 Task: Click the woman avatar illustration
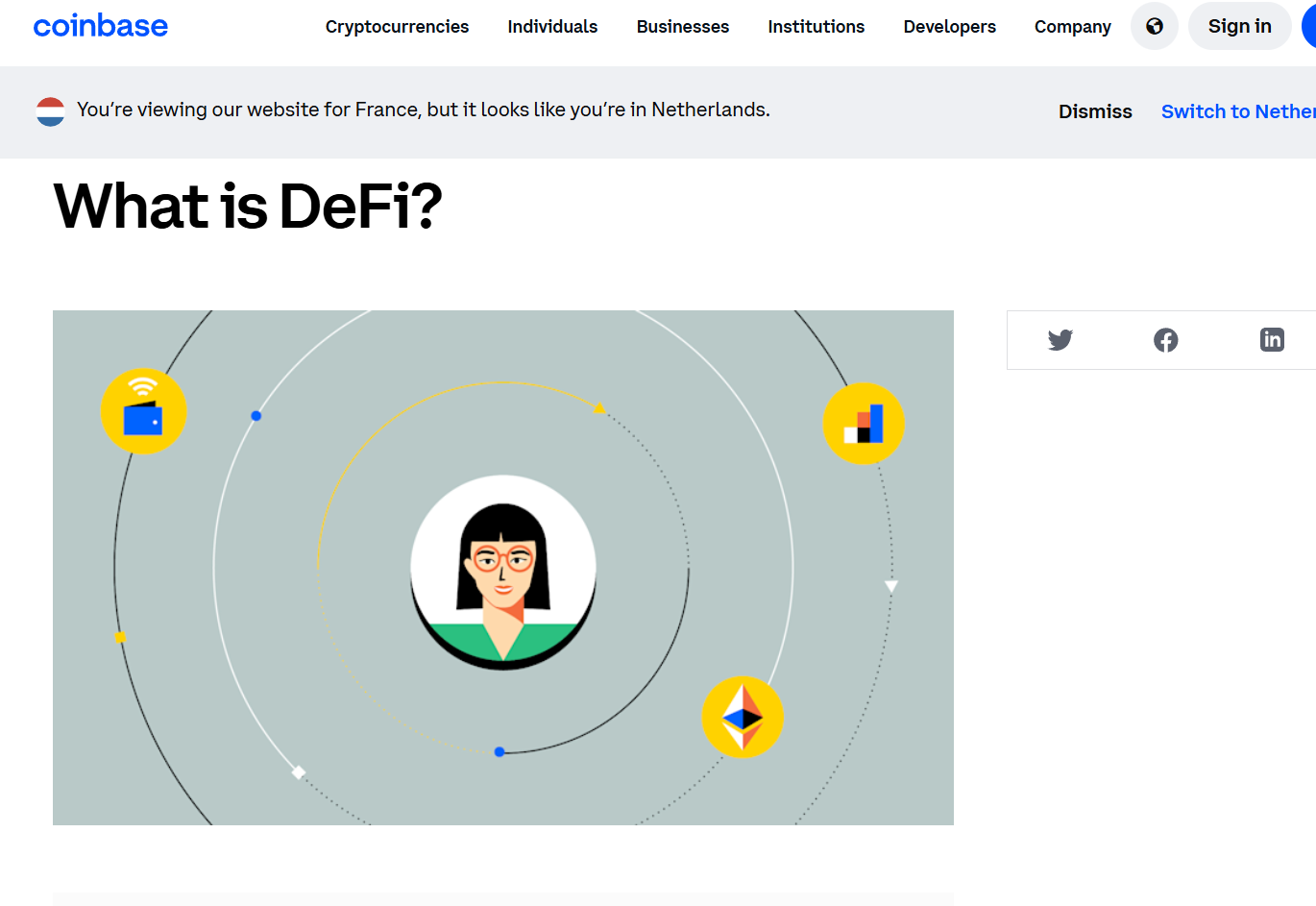(503, 572)
